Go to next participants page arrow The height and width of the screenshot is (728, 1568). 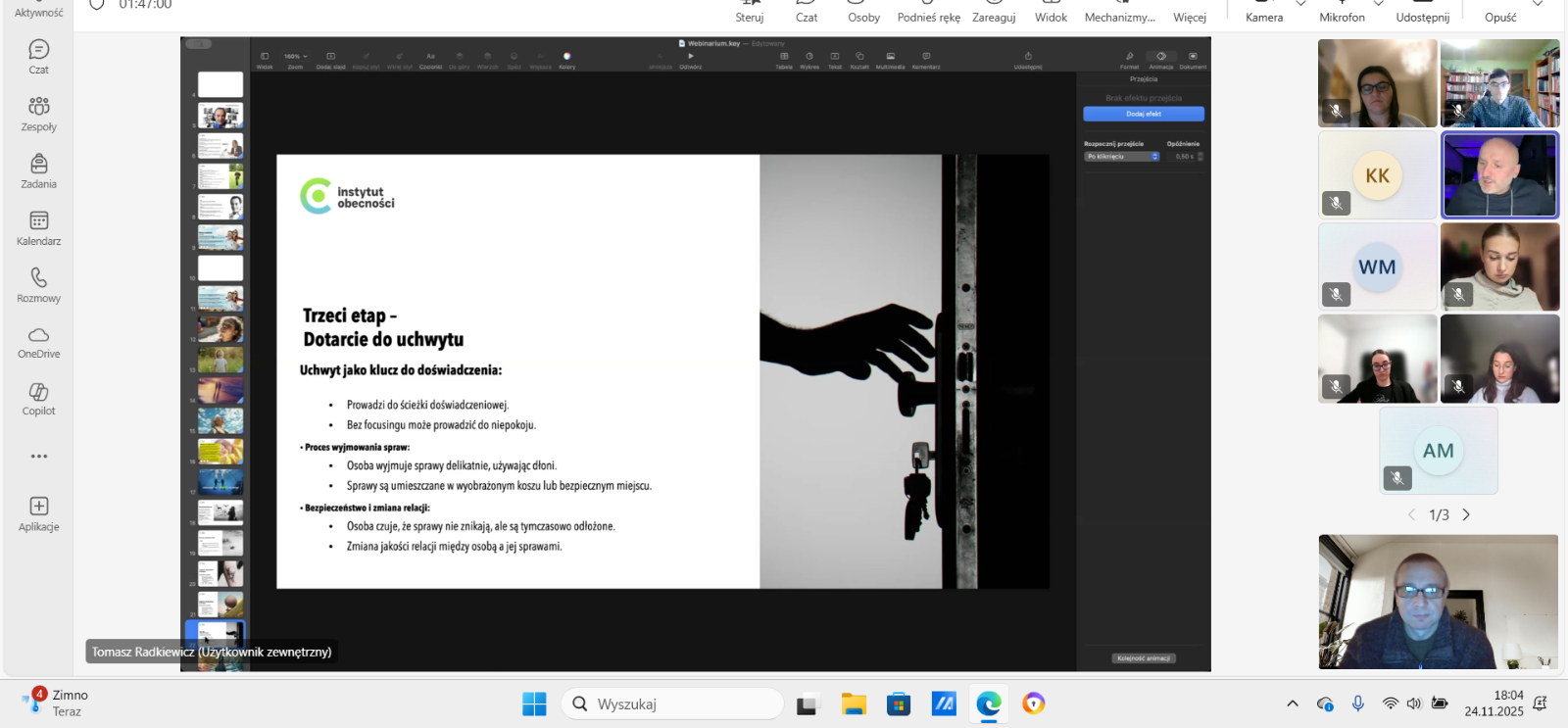click(1466, 515)
